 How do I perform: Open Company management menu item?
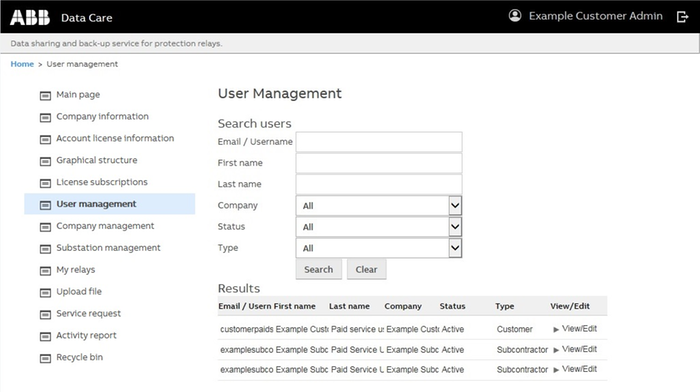(x=105, y=226)
